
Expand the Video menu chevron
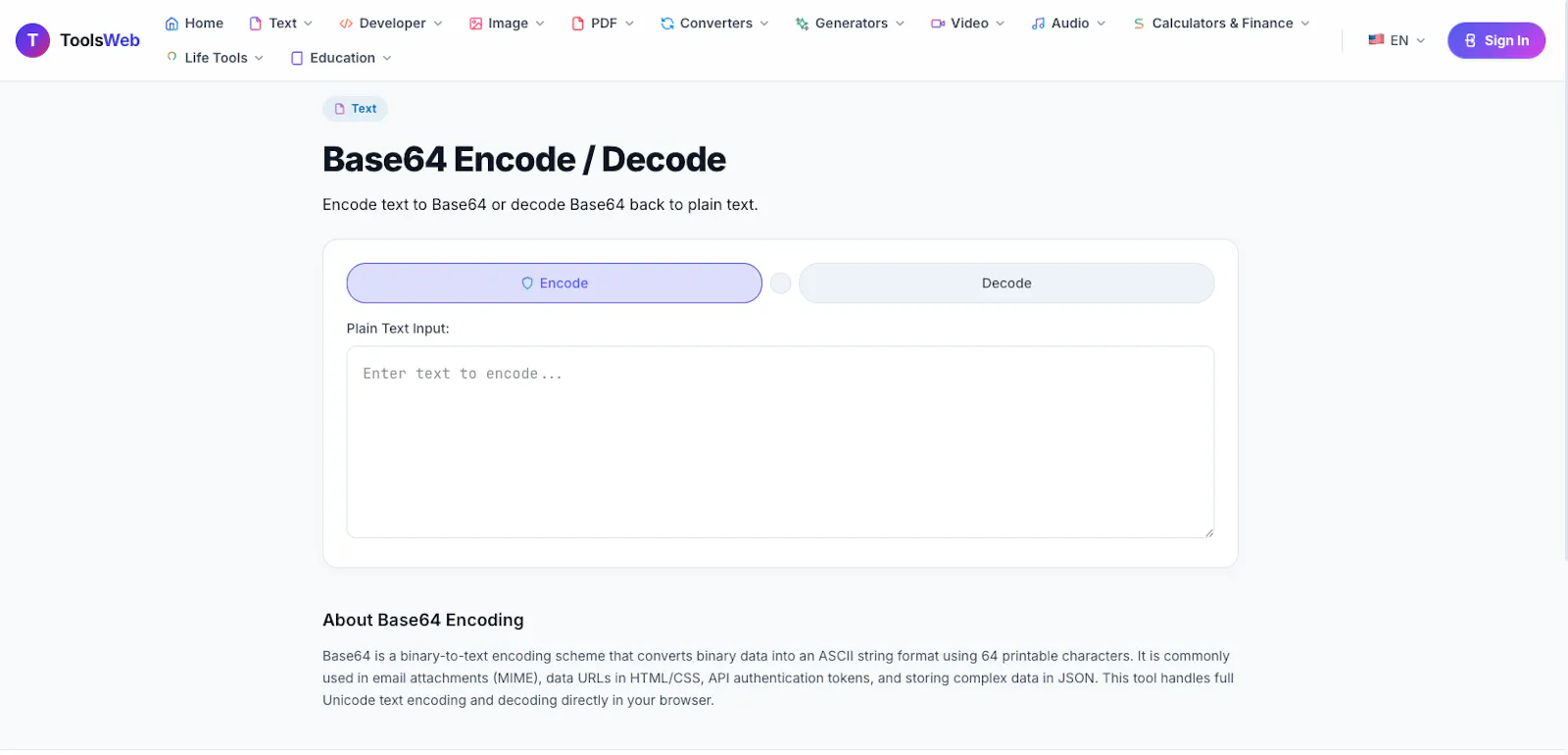(1001, 24)
